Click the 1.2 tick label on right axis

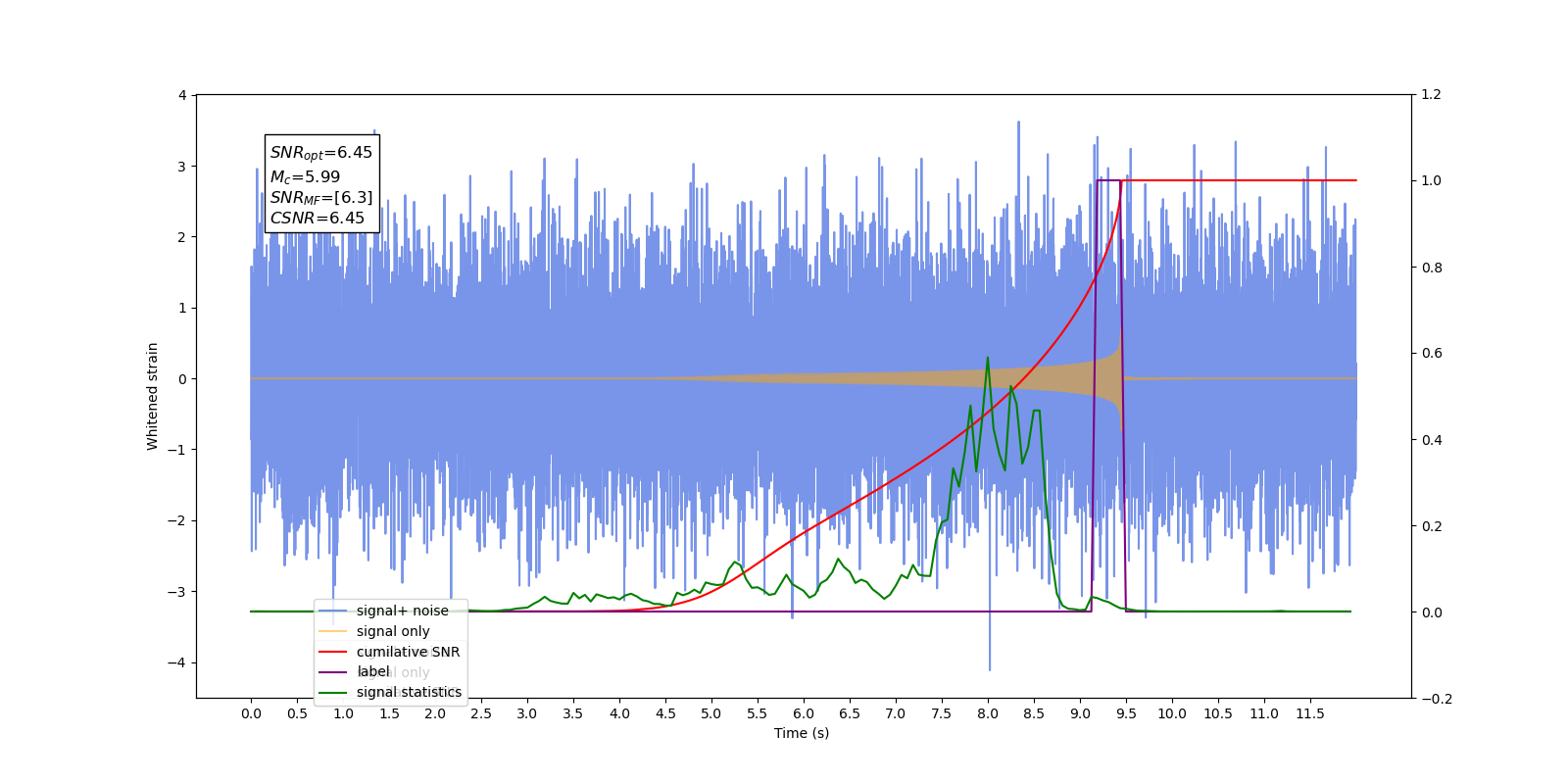[x=1431, y=95]
